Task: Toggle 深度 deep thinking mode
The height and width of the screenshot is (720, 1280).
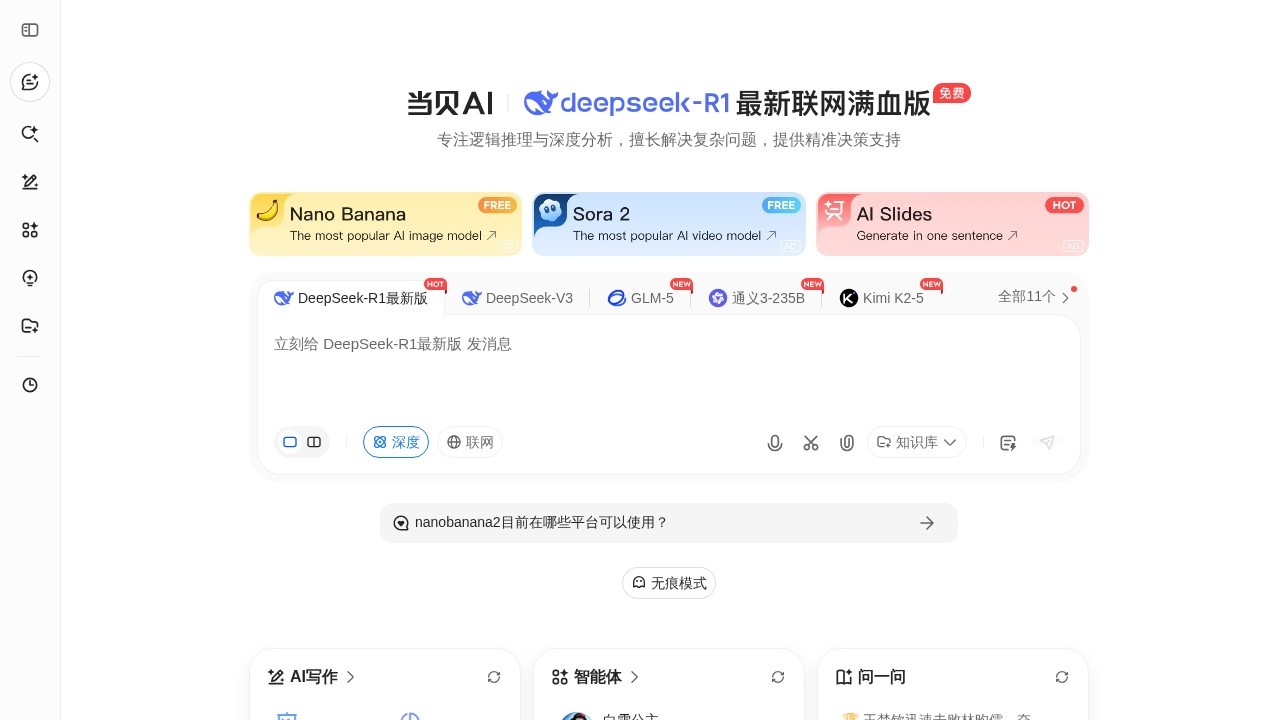Action: (x=396, y=442)
